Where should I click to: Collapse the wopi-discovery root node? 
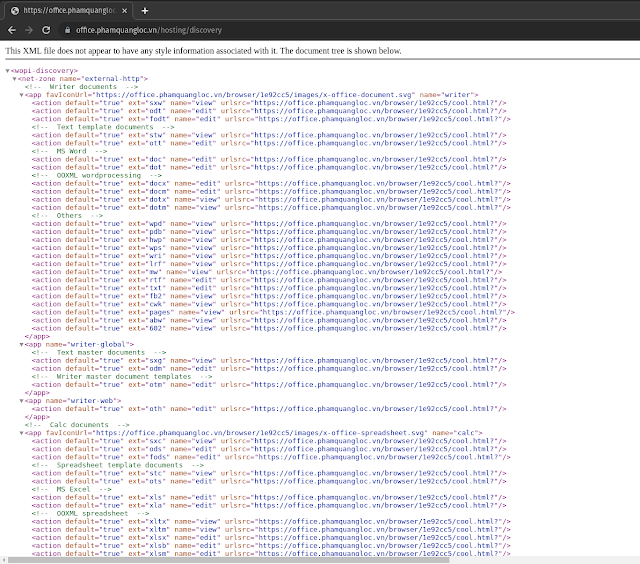pos(7,71)
